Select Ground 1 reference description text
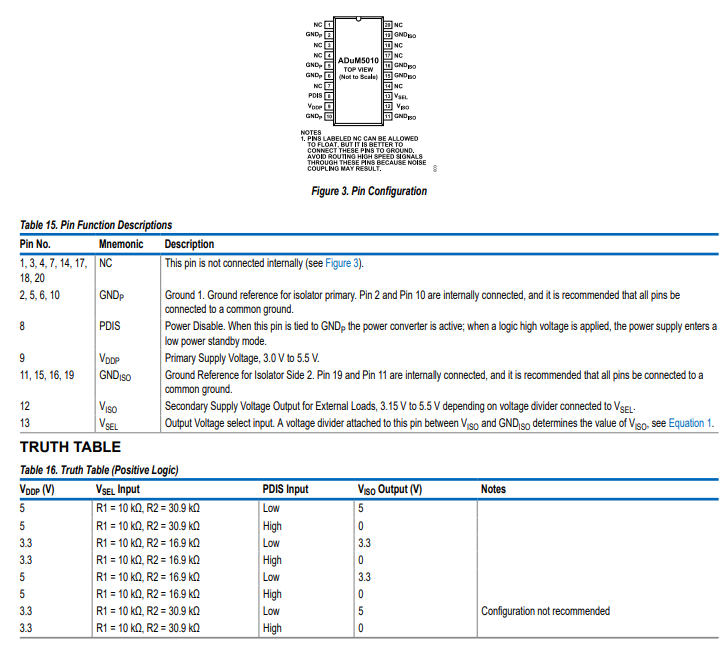This screenshot has height=654, width=725. pyautogui.click(x=422, y=302)
